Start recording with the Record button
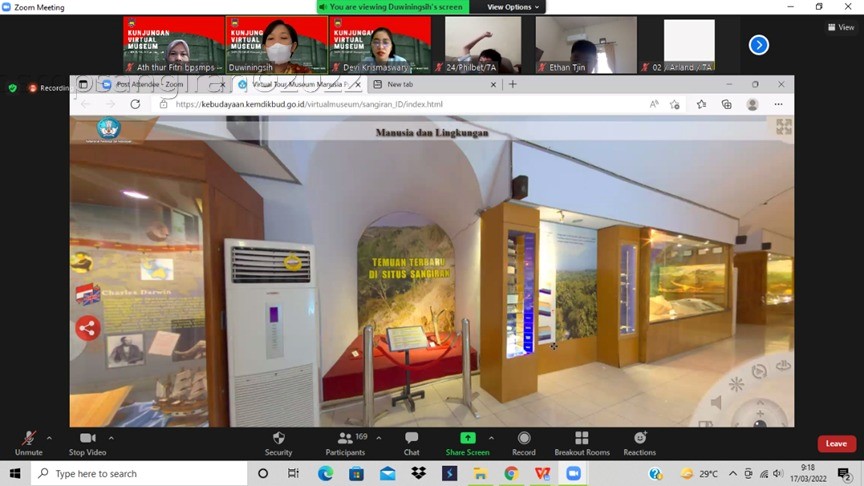The height and width of the screenshot is (486, 864). 523,439
